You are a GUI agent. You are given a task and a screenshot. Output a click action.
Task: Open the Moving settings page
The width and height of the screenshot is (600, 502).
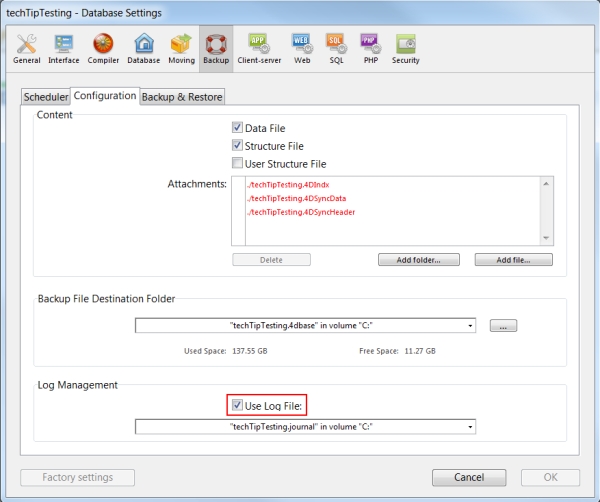click(181, 48)
